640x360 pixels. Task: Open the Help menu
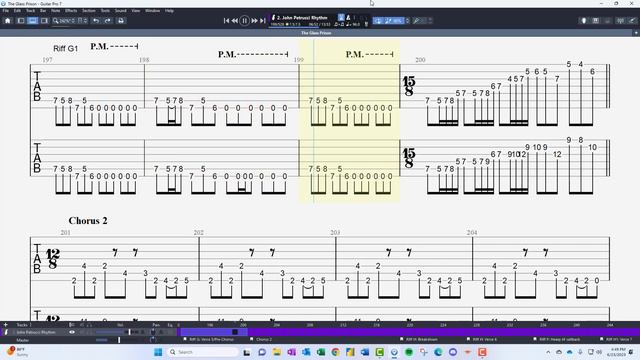(169, 11)
